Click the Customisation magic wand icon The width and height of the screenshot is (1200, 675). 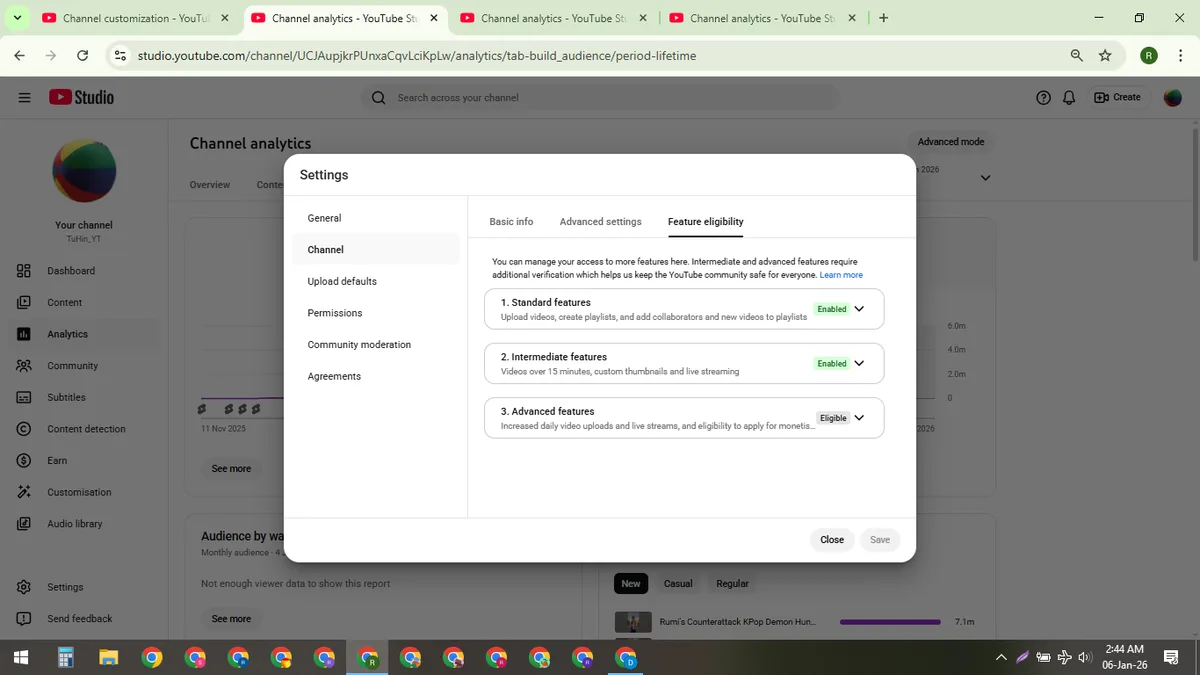(24, 492)
